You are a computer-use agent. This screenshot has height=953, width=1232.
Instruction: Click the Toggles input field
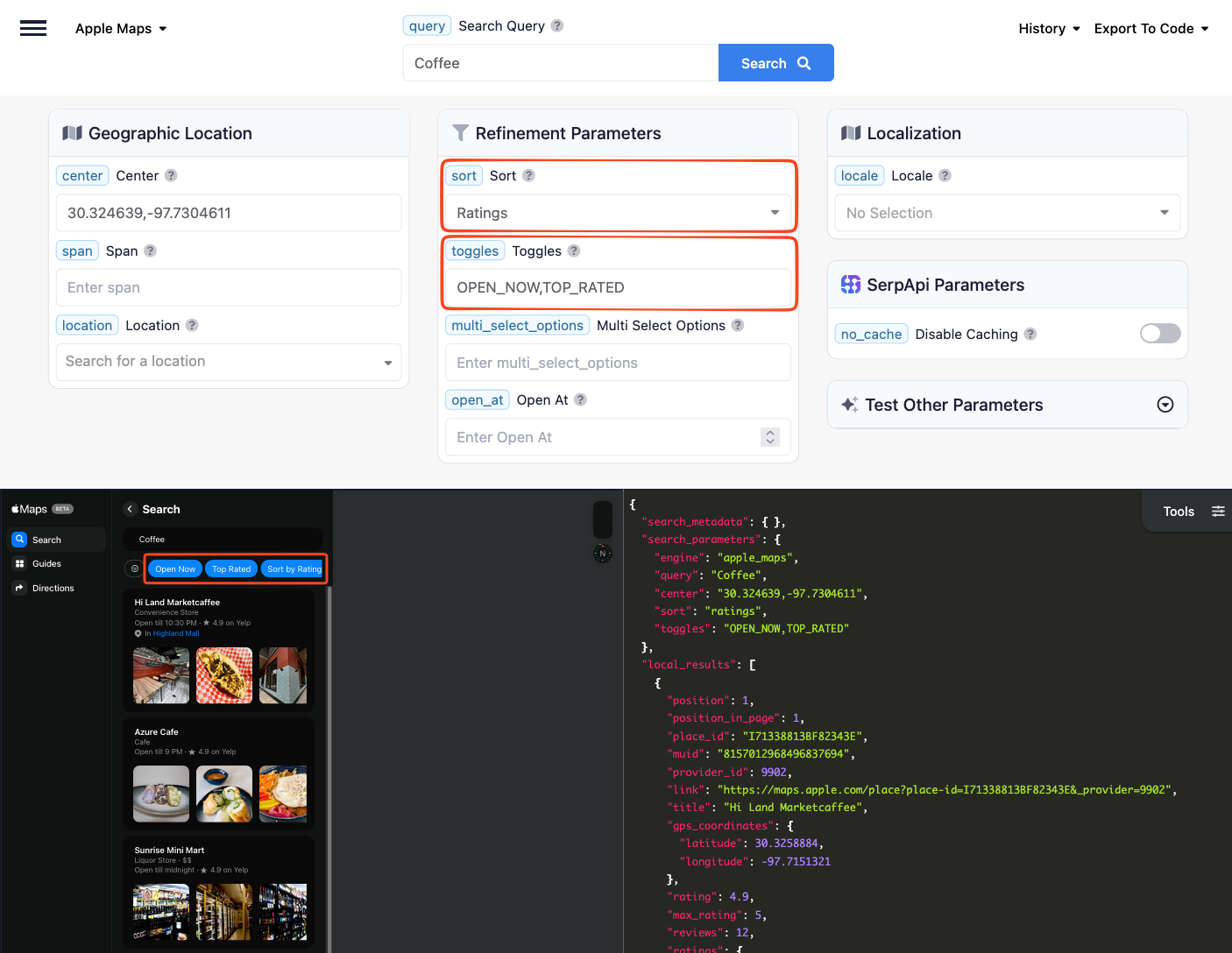pos(618,287)
